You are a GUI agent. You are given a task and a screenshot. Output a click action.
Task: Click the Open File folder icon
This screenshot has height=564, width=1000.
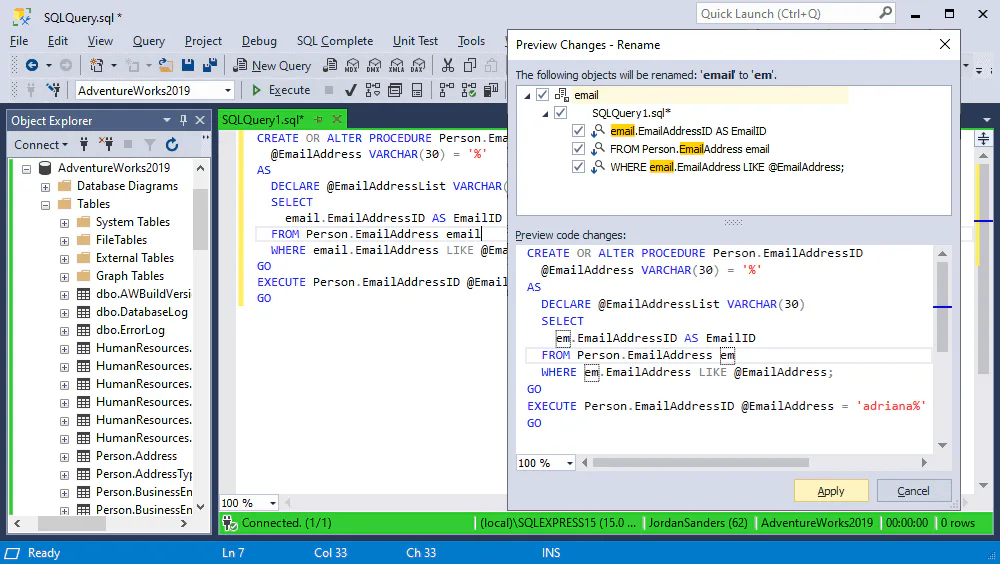(x=166, y=65)
